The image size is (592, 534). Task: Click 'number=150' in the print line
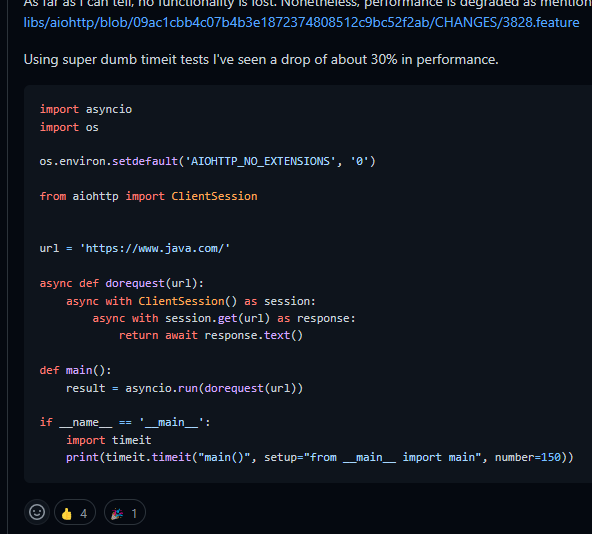(528, 457)
